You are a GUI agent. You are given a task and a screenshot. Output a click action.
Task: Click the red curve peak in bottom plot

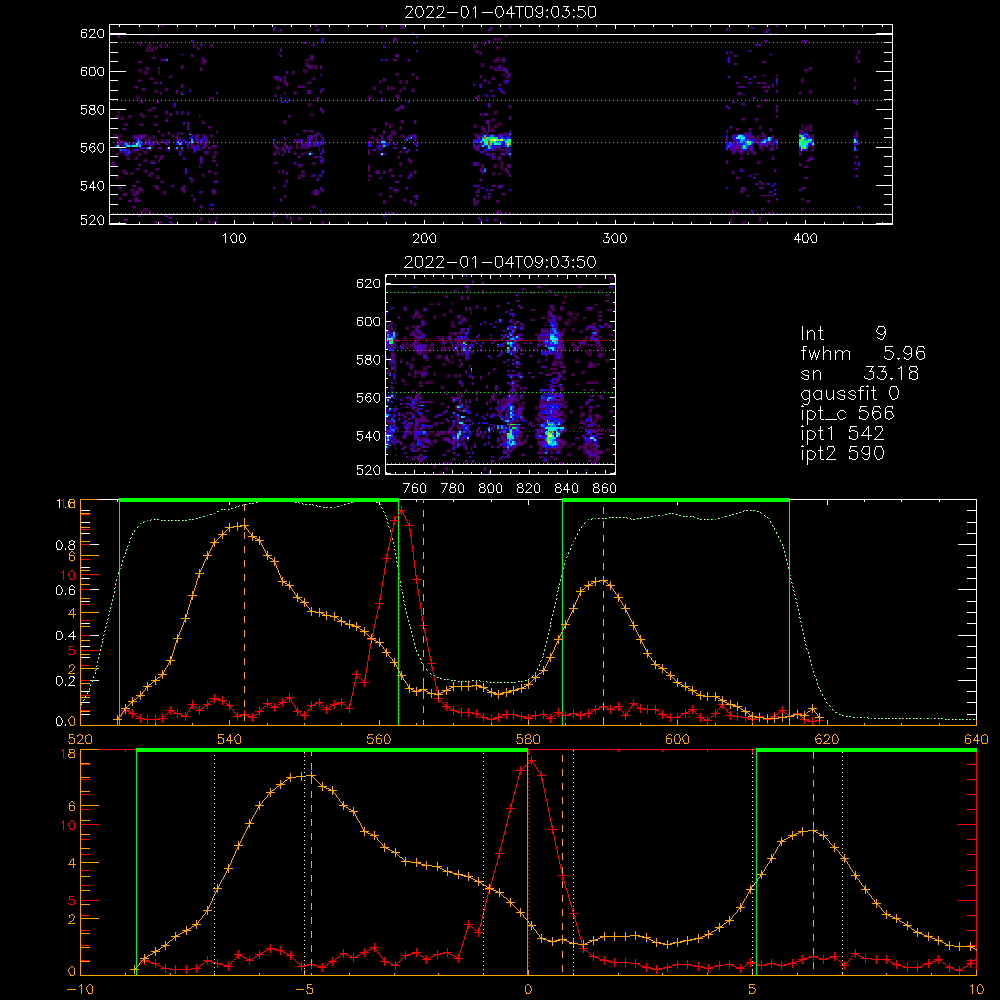(x=531, y=761)
